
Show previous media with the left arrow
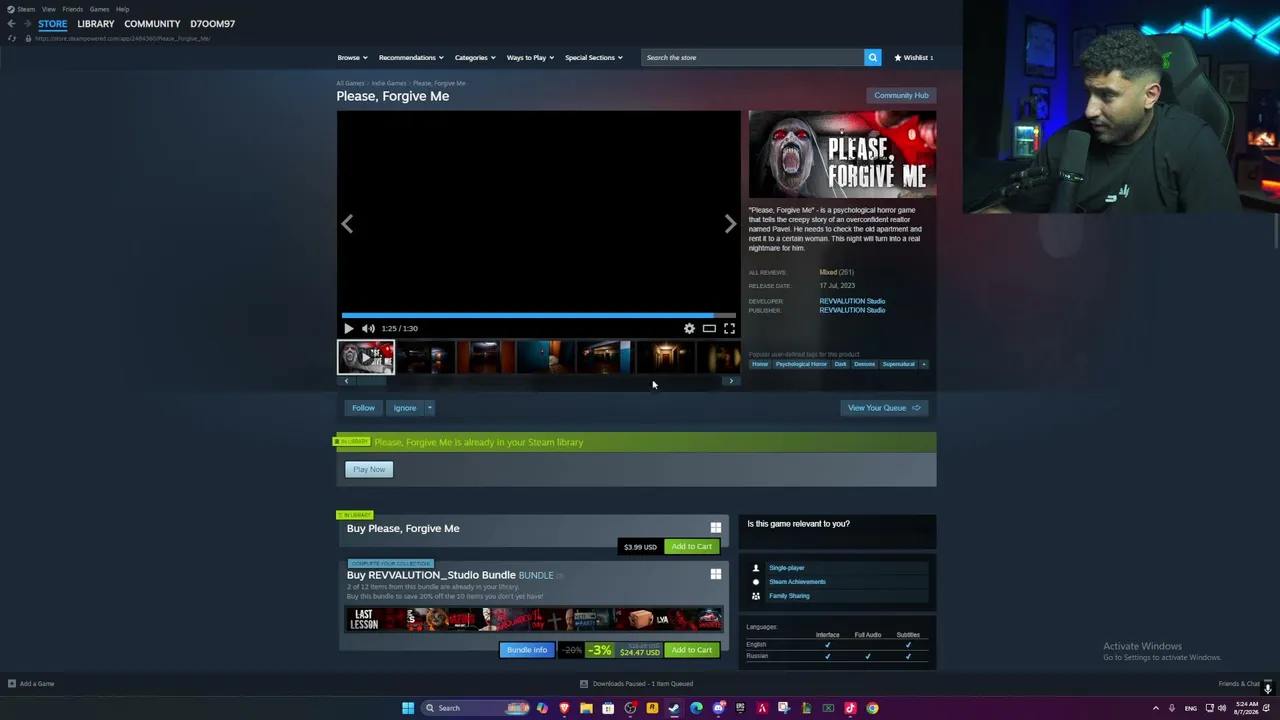(347, 224)
